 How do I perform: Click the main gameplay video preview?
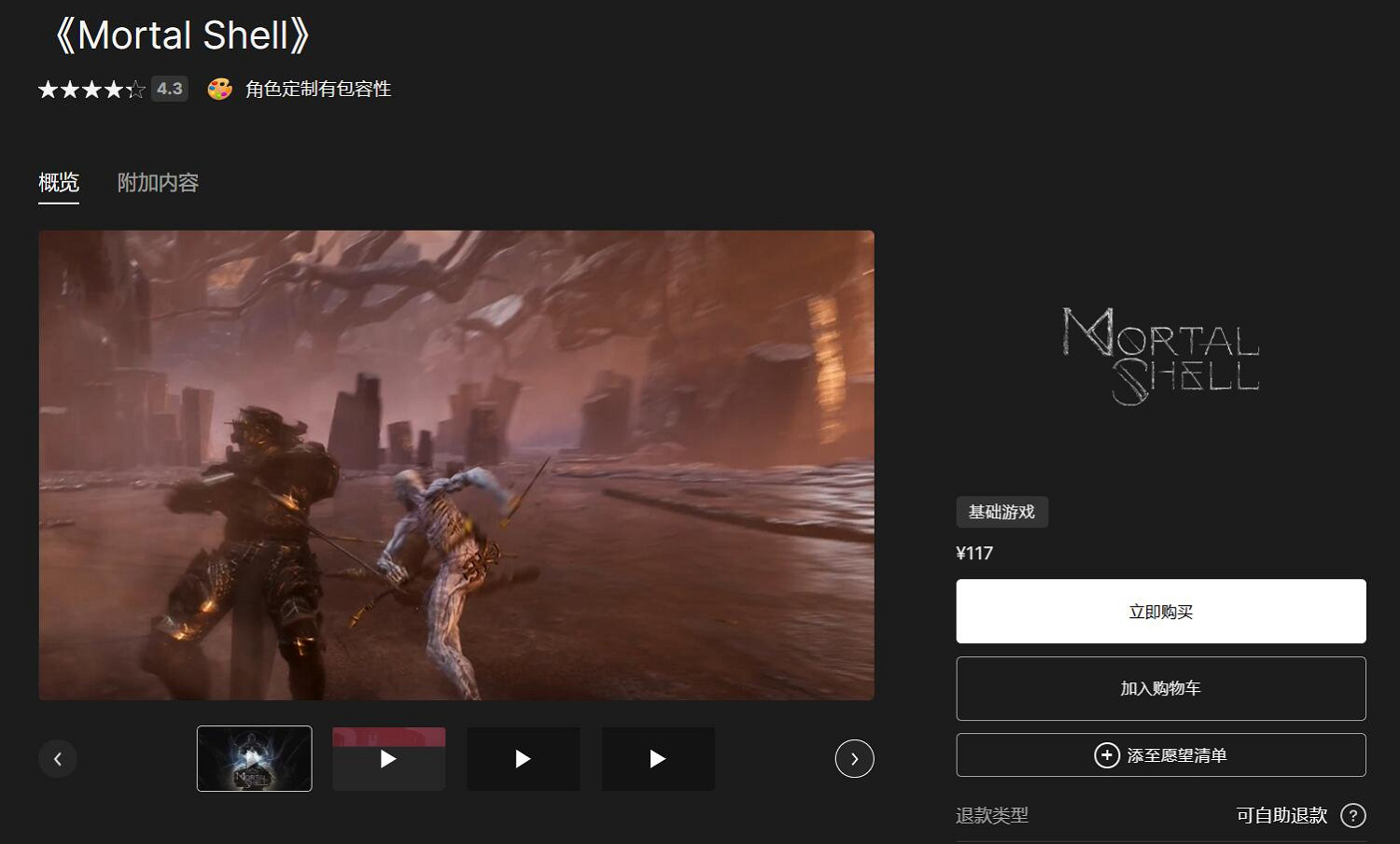pyautogui.click(x=455, y=465)
